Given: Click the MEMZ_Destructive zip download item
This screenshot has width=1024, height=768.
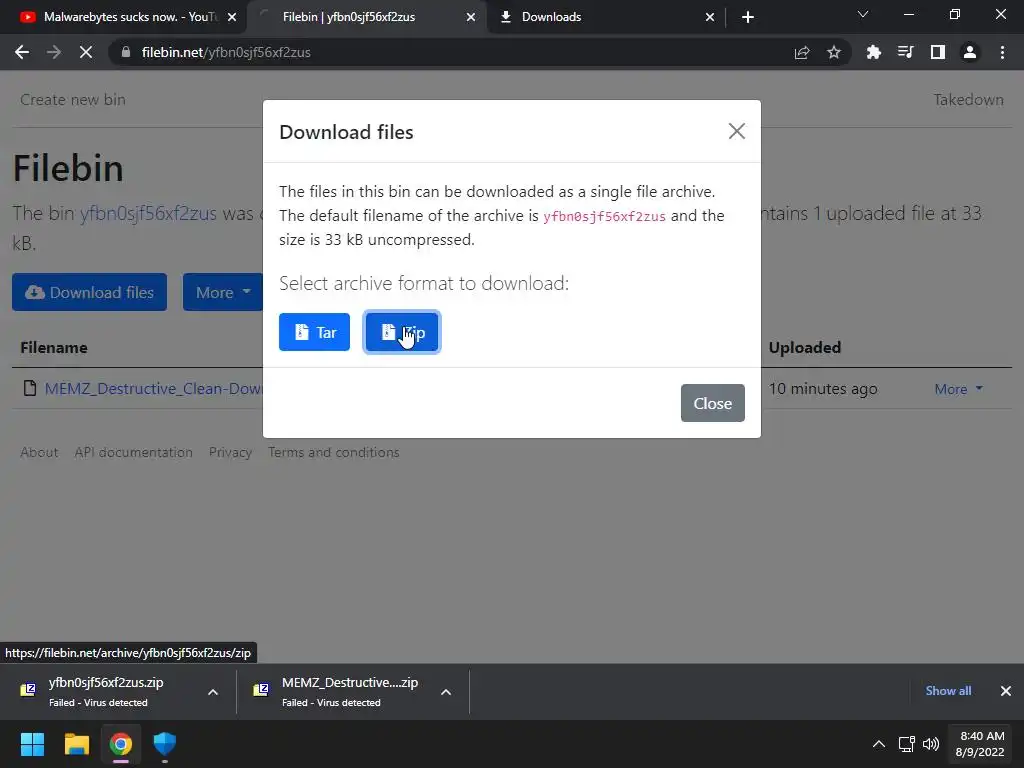Looking at the screenshot, I should click(339, 692).
